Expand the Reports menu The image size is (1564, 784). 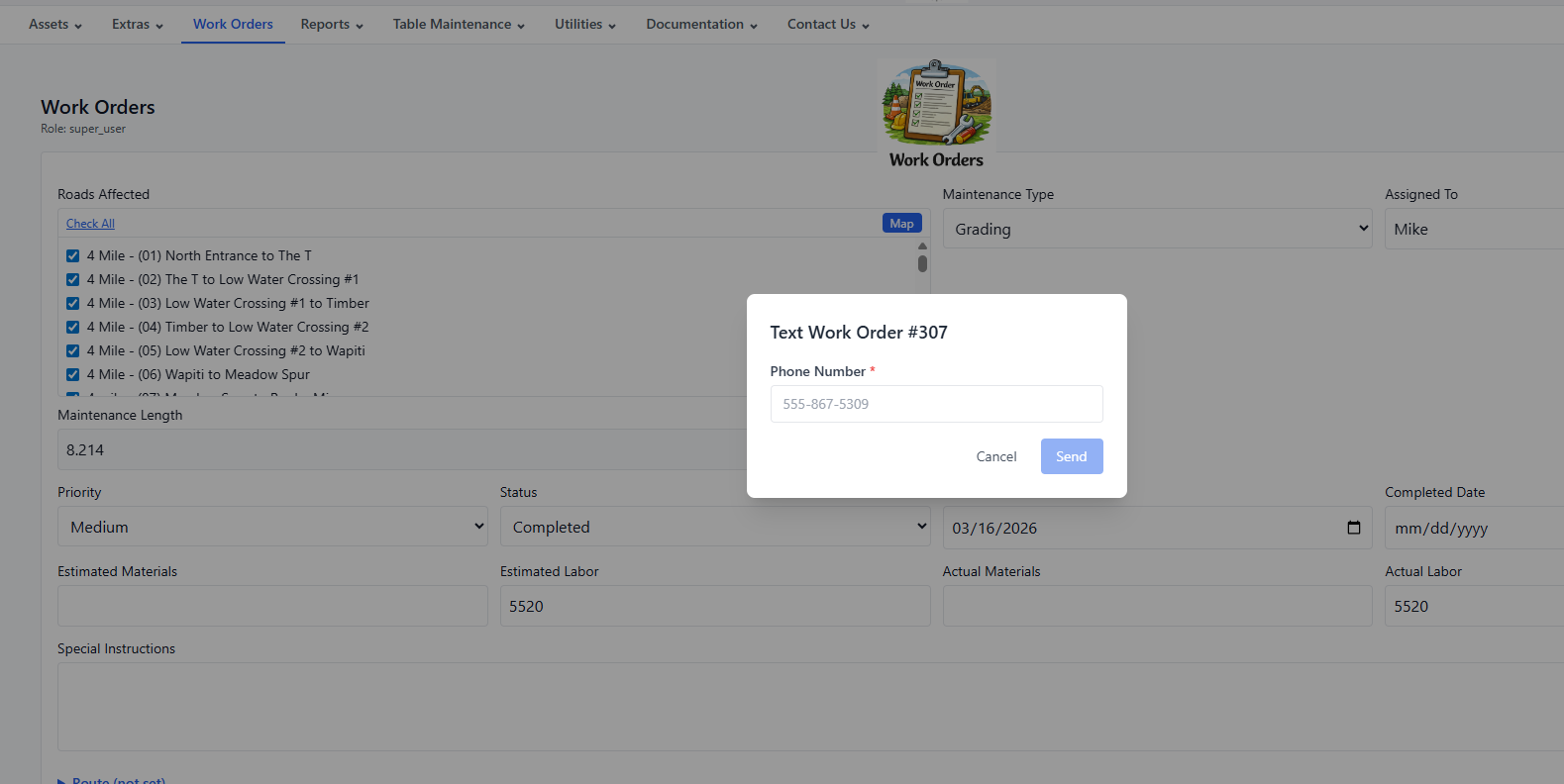tap(332, 24)
